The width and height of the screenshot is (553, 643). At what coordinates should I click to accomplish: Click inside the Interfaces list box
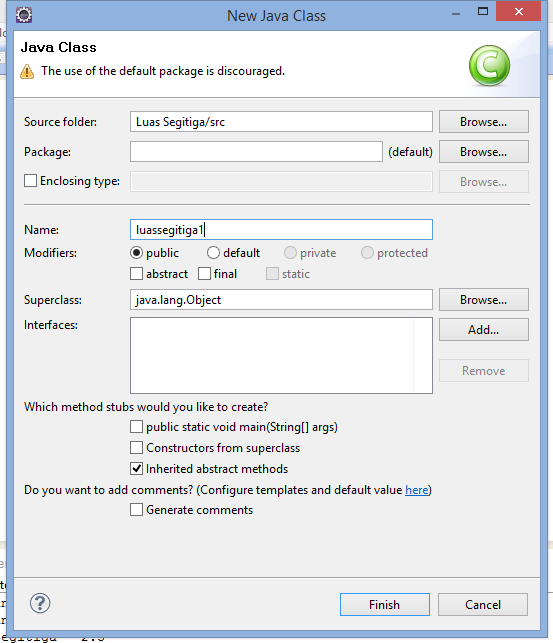coord(281,355)
